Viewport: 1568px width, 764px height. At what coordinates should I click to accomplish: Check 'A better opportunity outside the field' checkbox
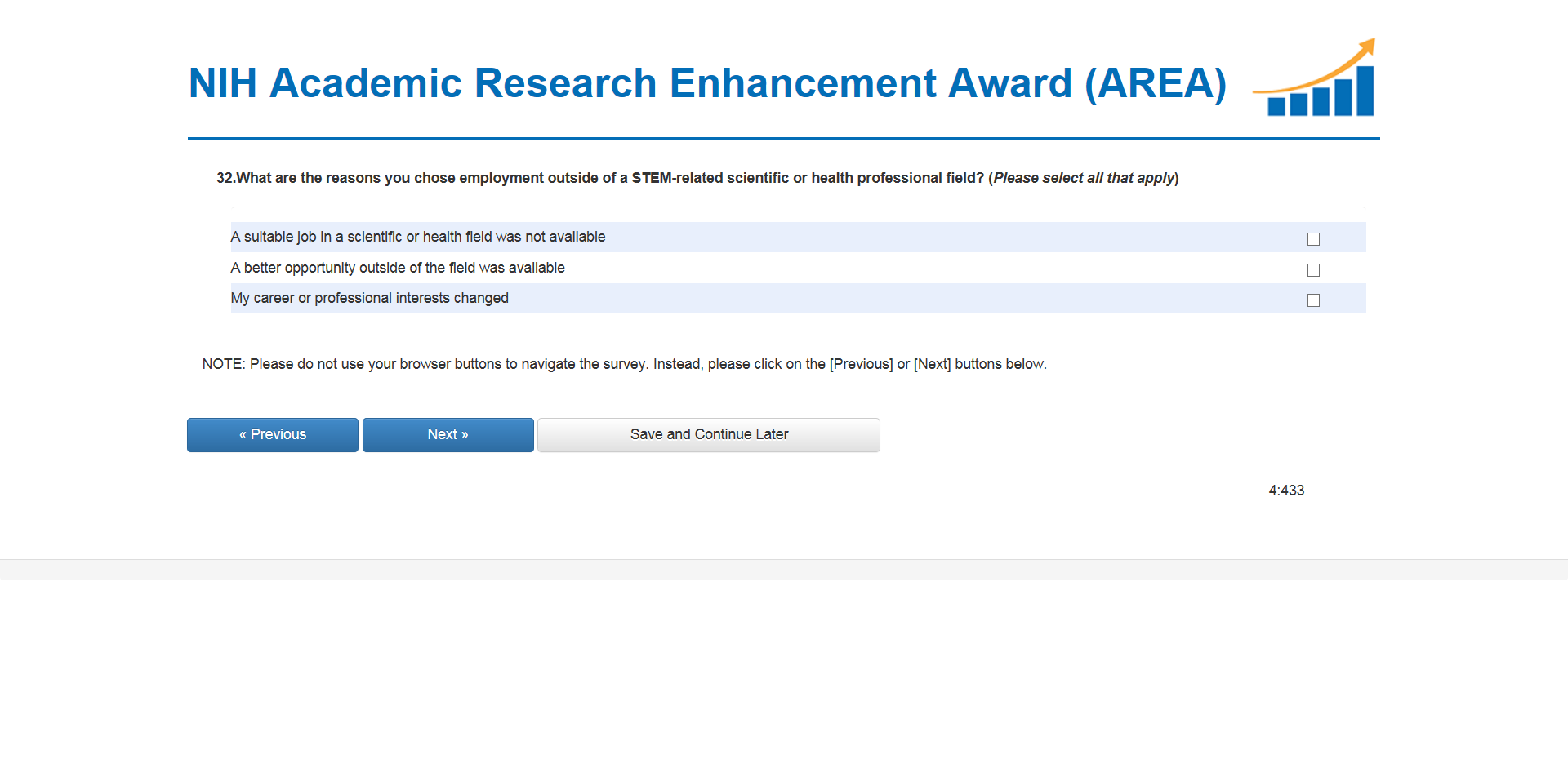(1313, 270)
